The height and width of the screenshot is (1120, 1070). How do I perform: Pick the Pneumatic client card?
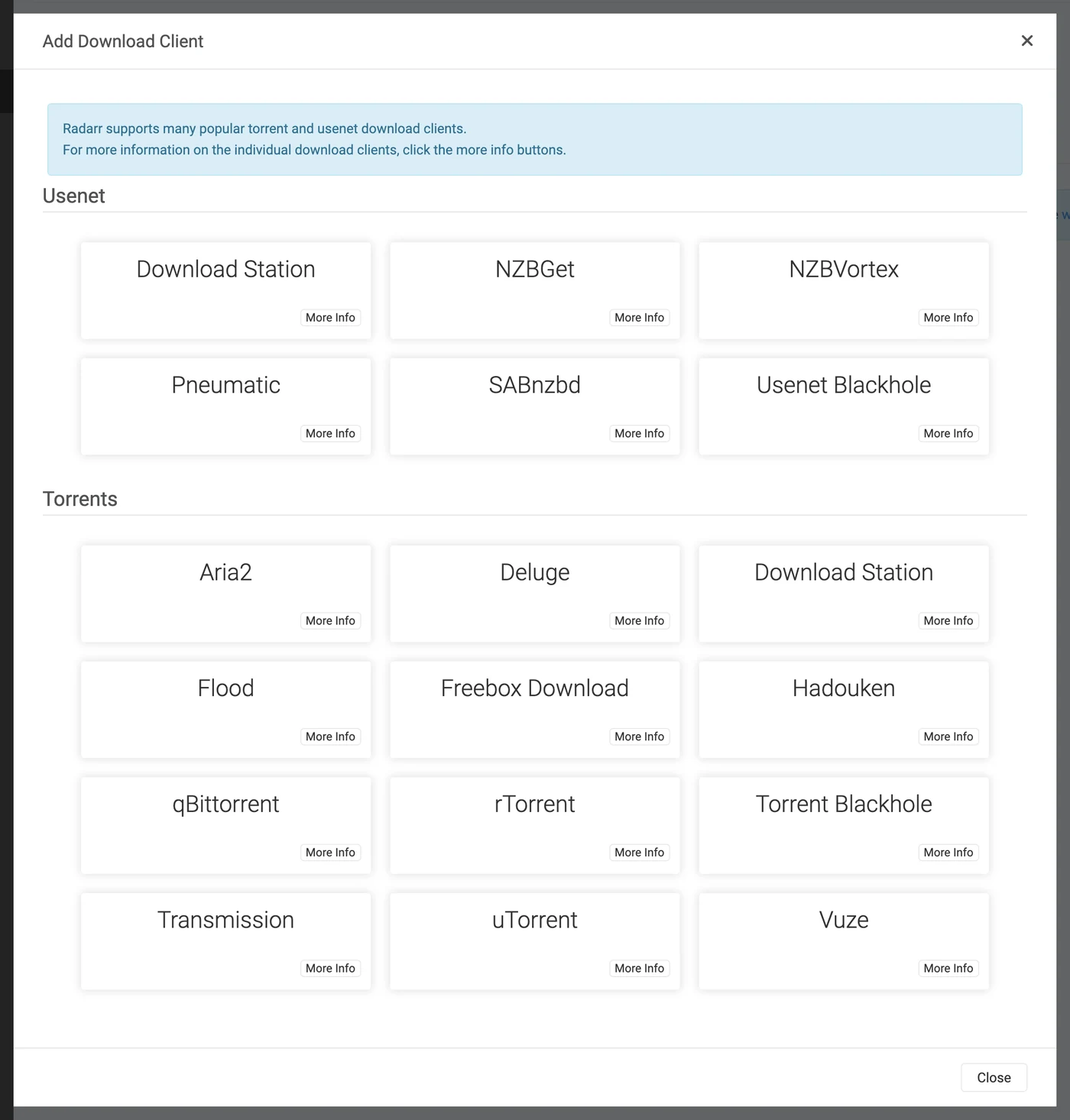click(x=225, y=406)
